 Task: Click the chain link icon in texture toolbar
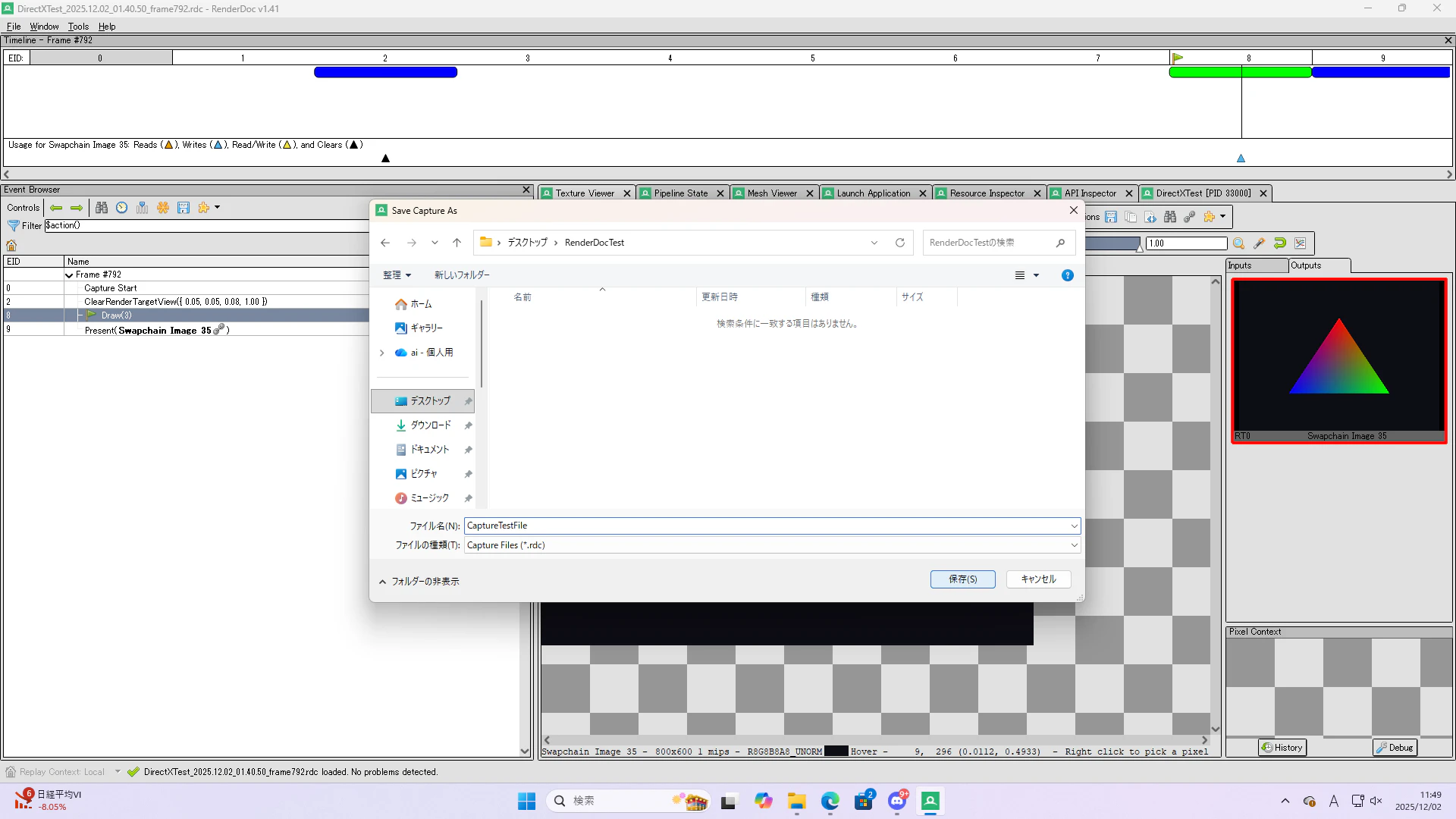coord(1189,217)
